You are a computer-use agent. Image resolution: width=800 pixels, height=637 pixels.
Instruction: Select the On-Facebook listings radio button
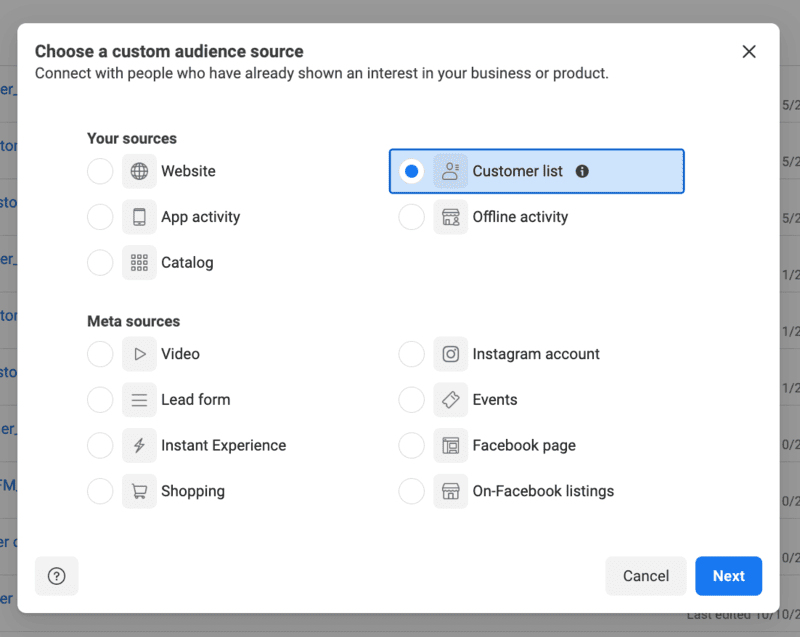[411, 491]
